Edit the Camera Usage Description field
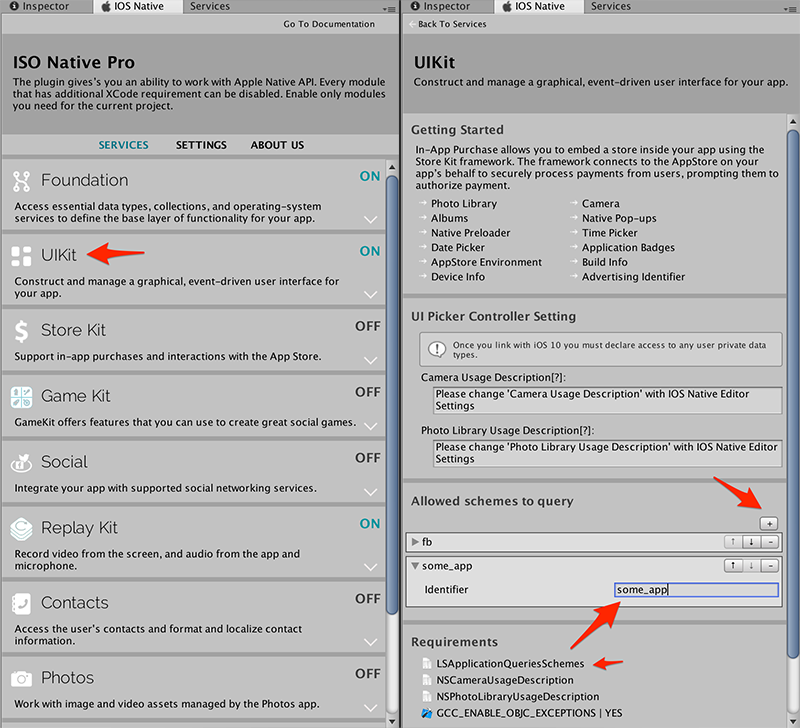 (607, 400)
